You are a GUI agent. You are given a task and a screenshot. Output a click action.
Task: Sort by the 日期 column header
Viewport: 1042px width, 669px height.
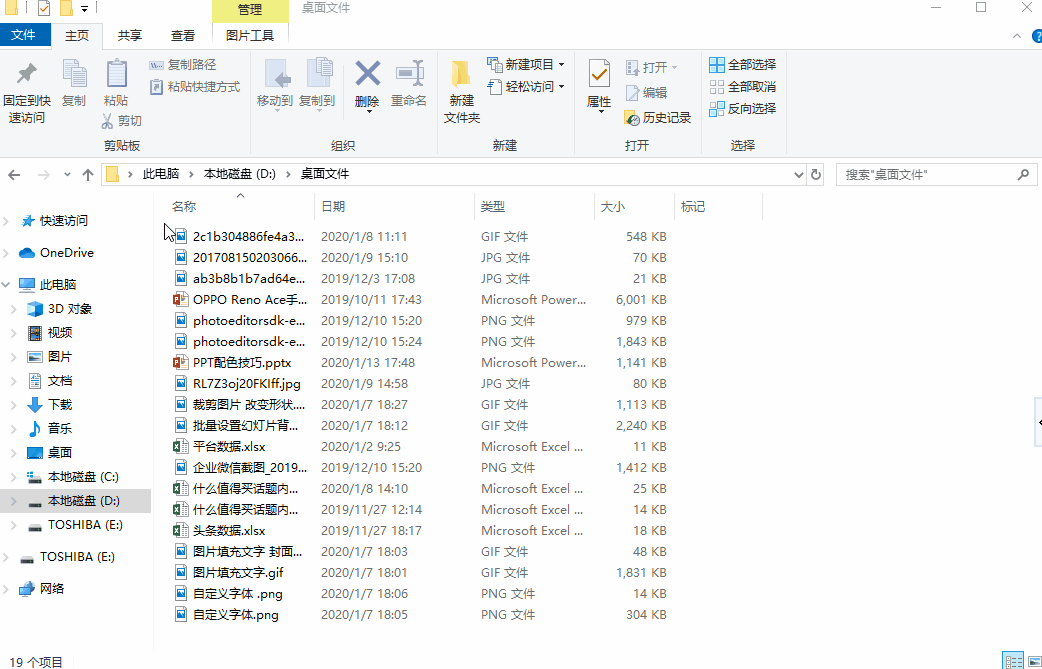pyautogui.click(x=395, y=207)
